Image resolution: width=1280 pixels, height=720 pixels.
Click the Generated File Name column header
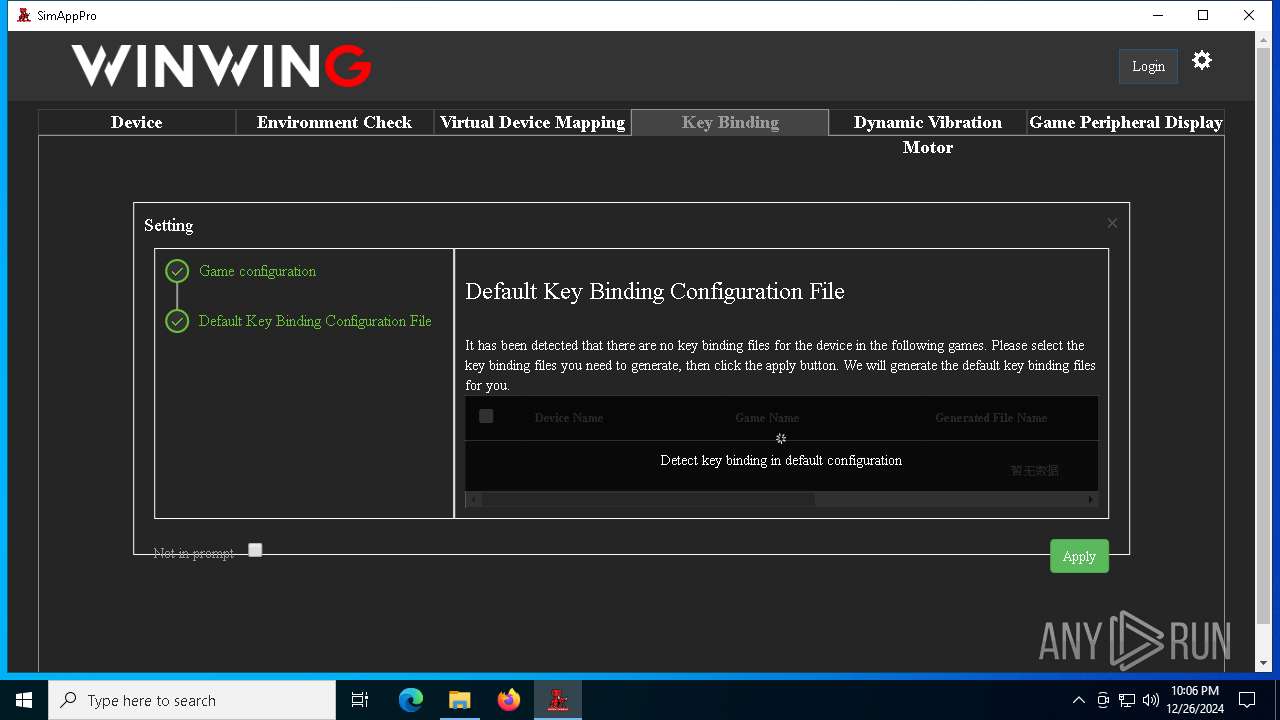click(991, 418)
